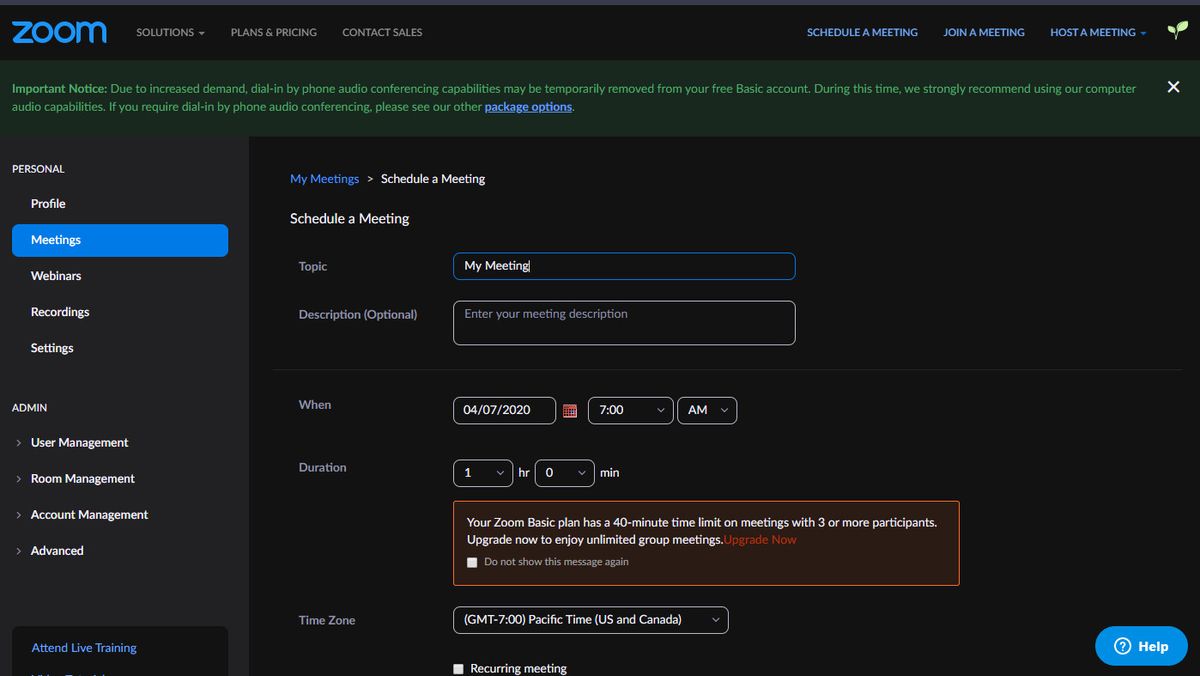Click the "Duration" label

[x=322, y=467]
